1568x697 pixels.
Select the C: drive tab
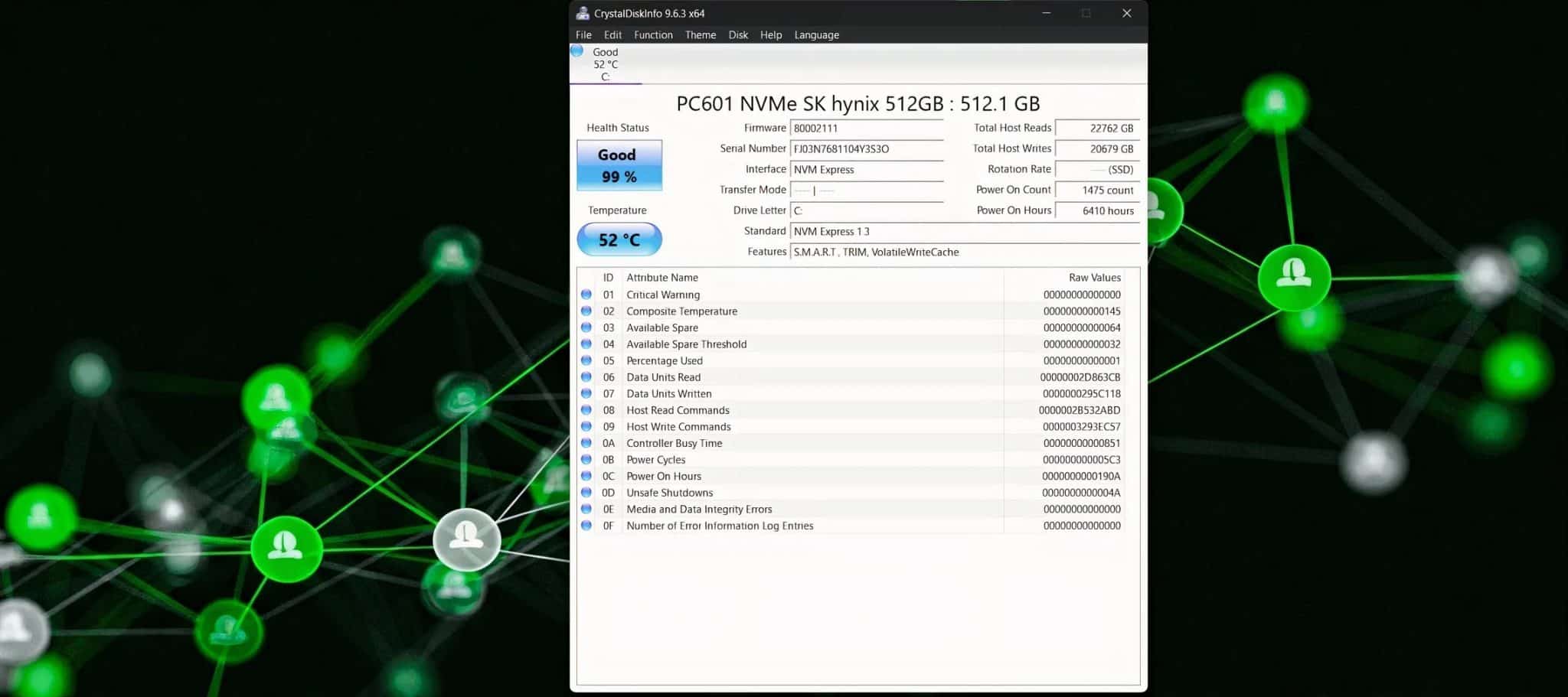click(605, 64)
